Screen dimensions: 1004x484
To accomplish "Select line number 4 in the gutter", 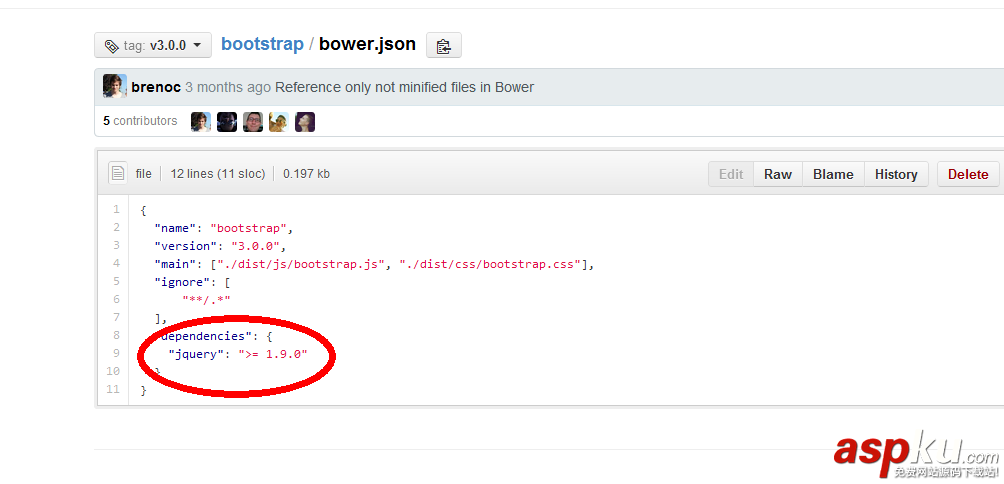I will click(116, 263).
